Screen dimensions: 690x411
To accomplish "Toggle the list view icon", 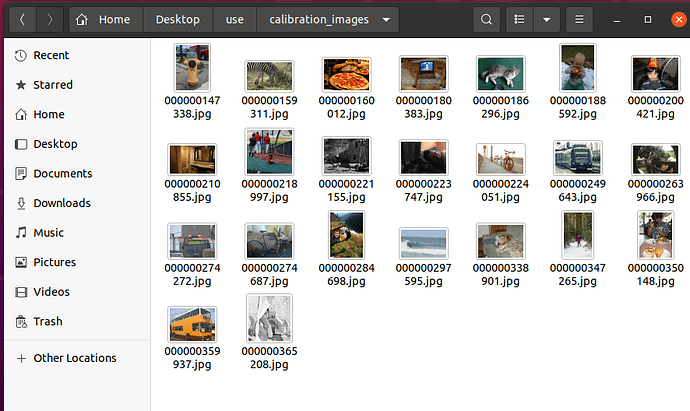I will [518, 20].
